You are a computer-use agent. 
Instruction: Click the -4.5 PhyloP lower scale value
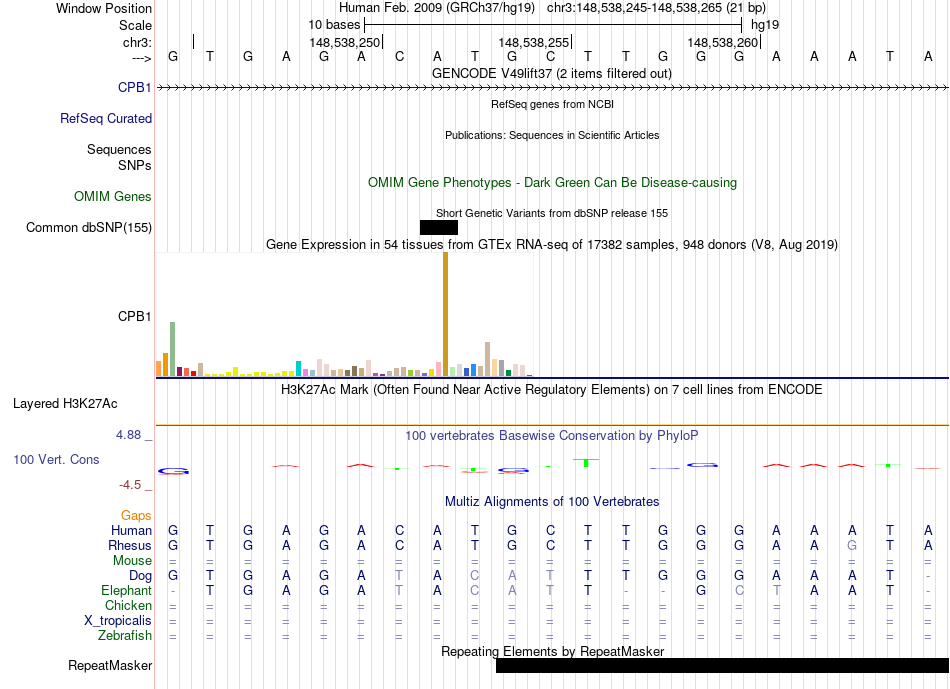[x=130, y=485]
